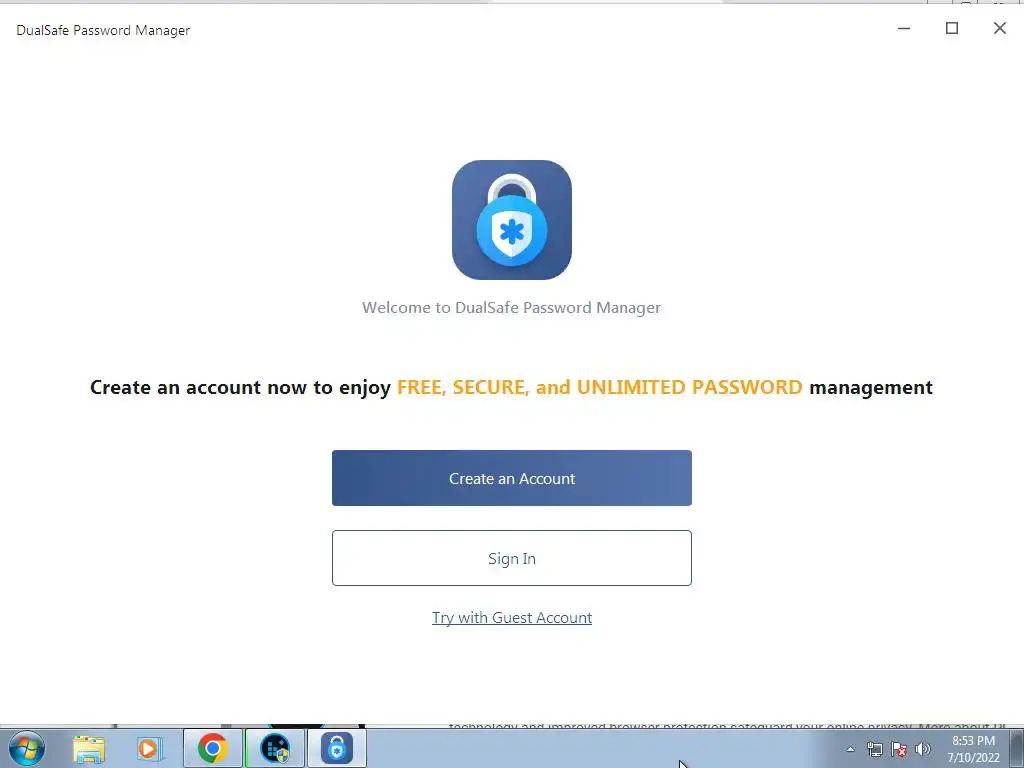Image resolution: width=1024 pixels, height=768 pixels.
Task: Click the volume speaker tray icon
Action: point(923,750)
